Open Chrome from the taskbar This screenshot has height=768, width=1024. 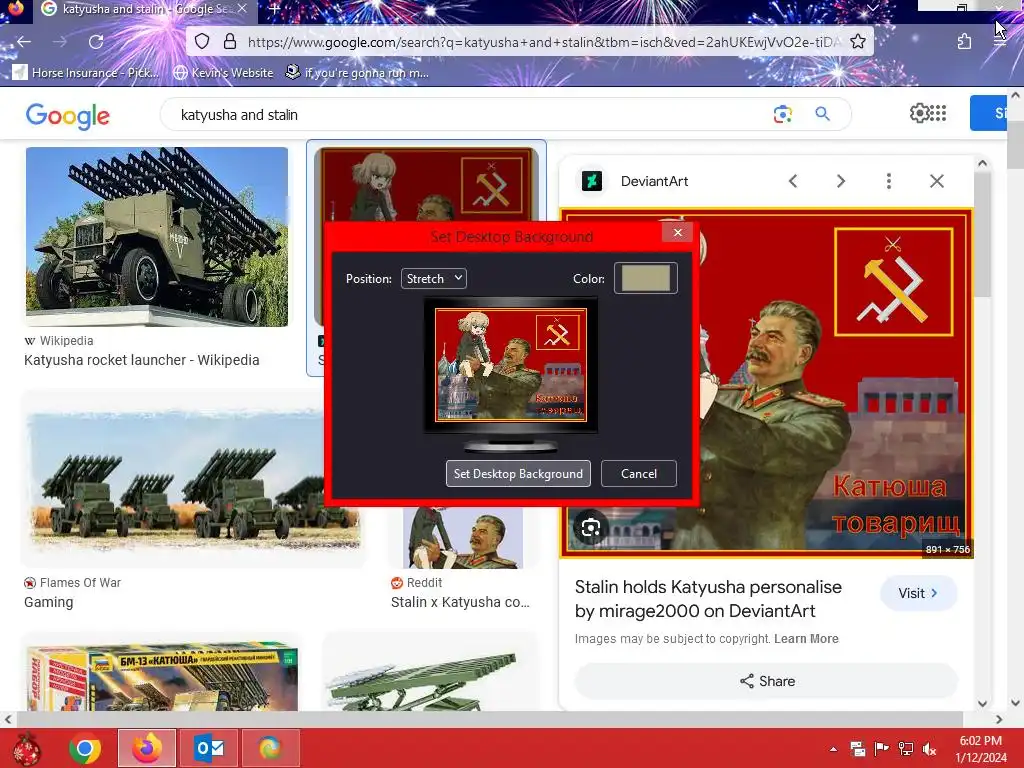click(x=85, y=748)
